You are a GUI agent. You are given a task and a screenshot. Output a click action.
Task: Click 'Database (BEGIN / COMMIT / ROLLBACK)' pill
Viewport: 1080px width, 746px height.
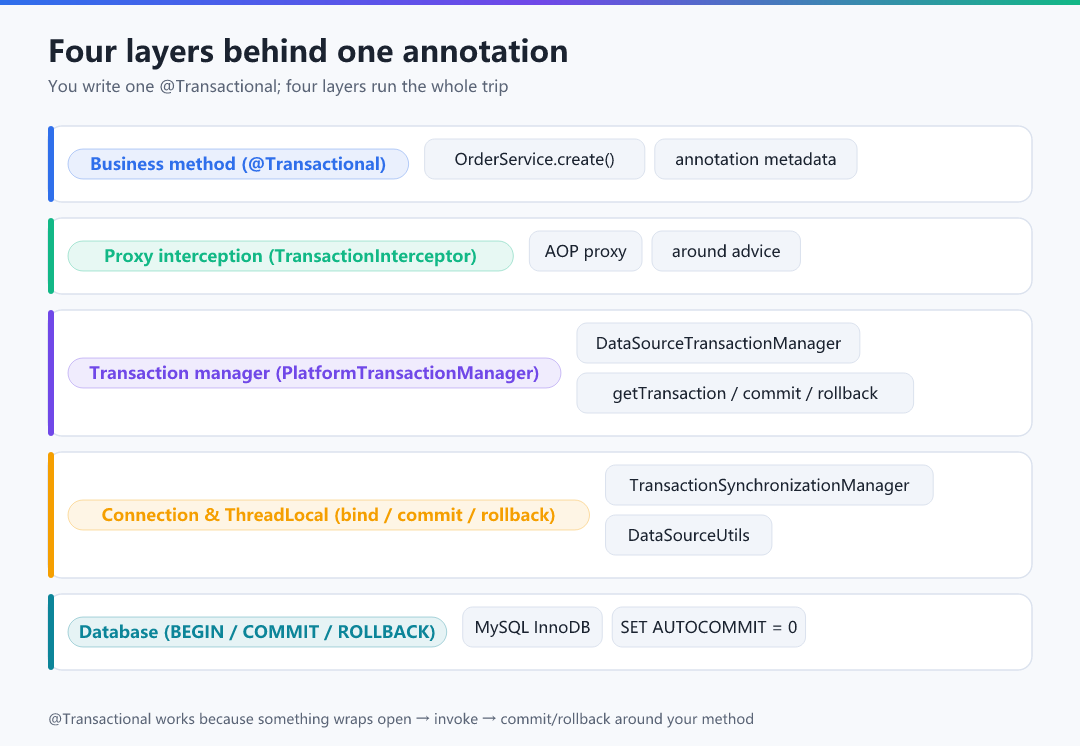258,632
